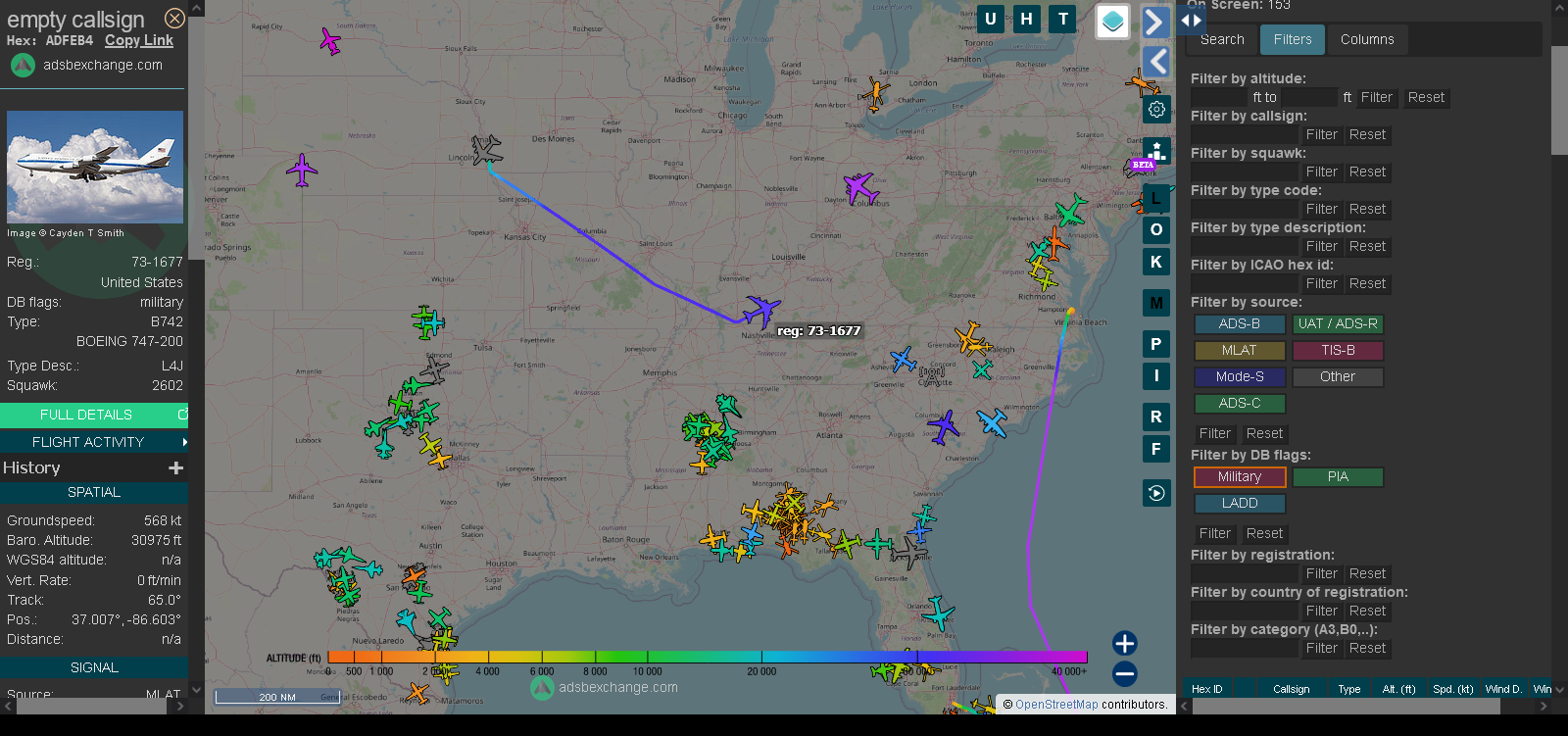Toggle the K map button
1568x736 pixels.
1156,262
